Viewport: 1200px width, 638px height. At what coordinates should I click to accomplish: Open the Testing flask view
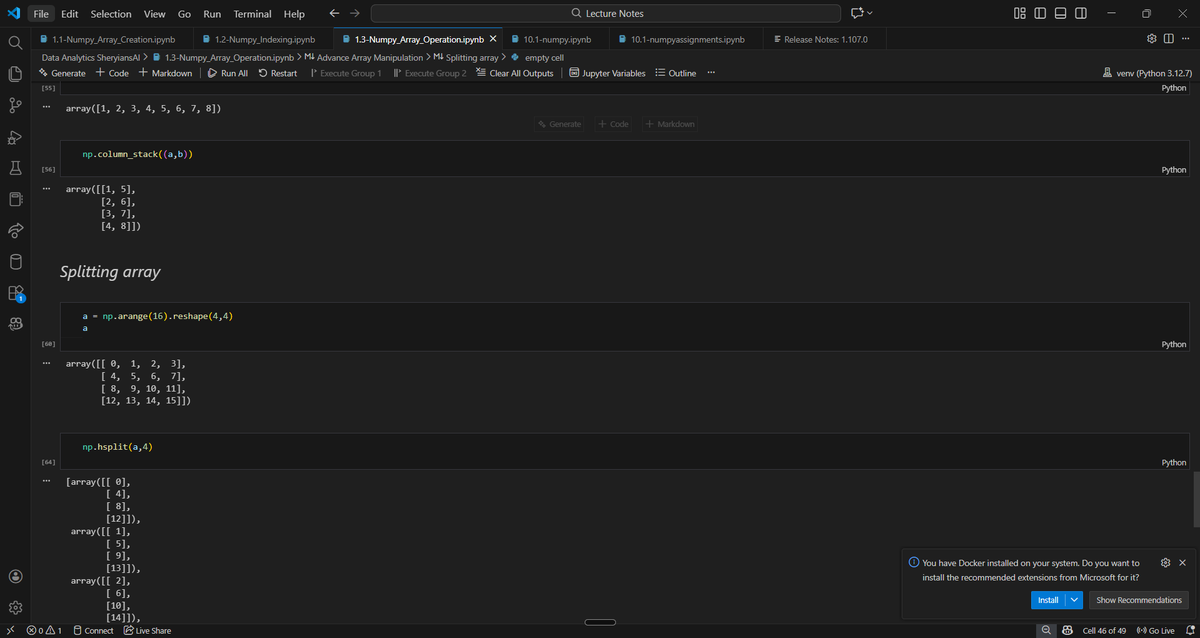pyautogui.click(x=15, y=168)
